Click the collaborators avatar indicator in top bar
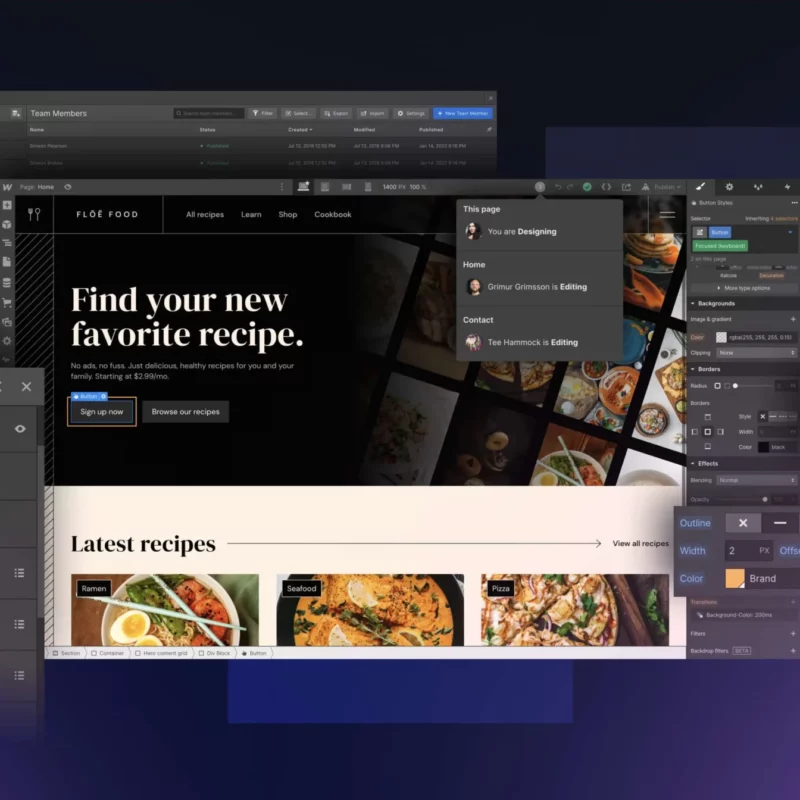This screenshot has width=800, height=800. (x=540, y=187)
